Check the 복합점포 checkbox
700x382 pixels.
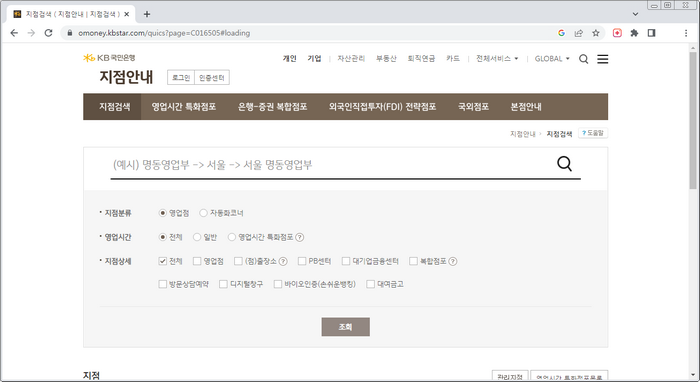coord(413,261)
